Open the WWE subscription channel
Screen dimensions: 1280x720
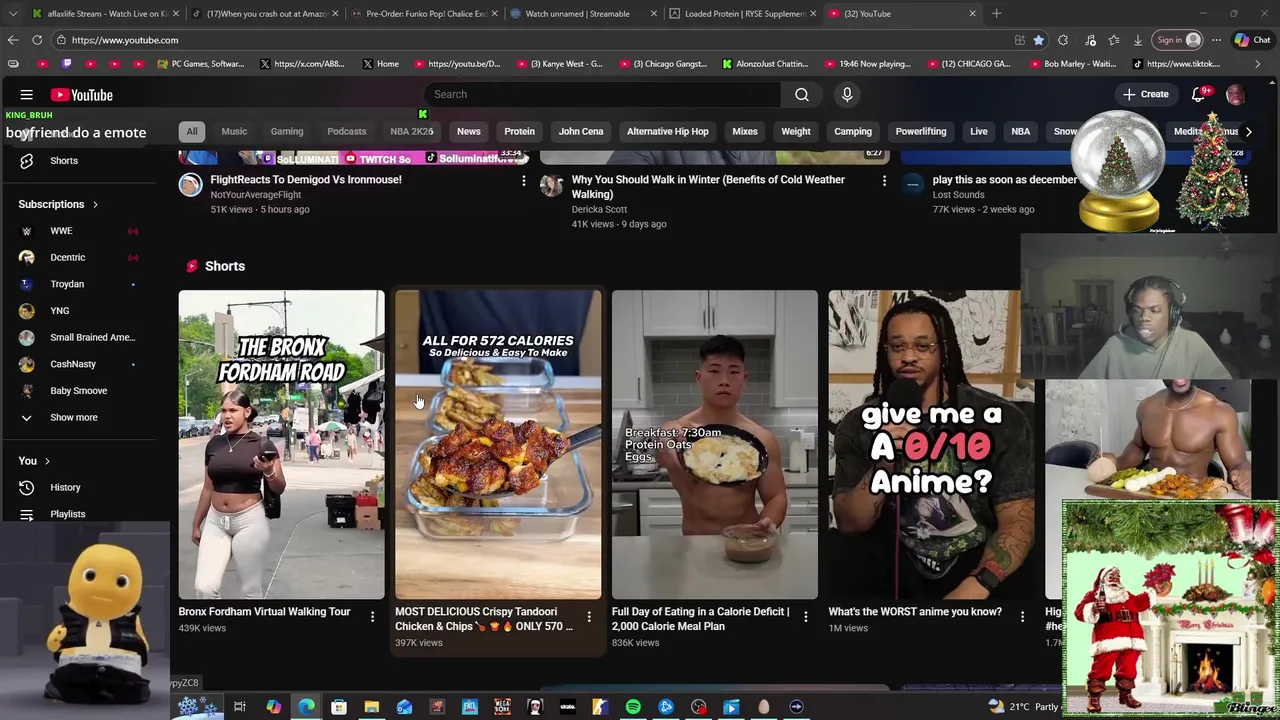61,231
